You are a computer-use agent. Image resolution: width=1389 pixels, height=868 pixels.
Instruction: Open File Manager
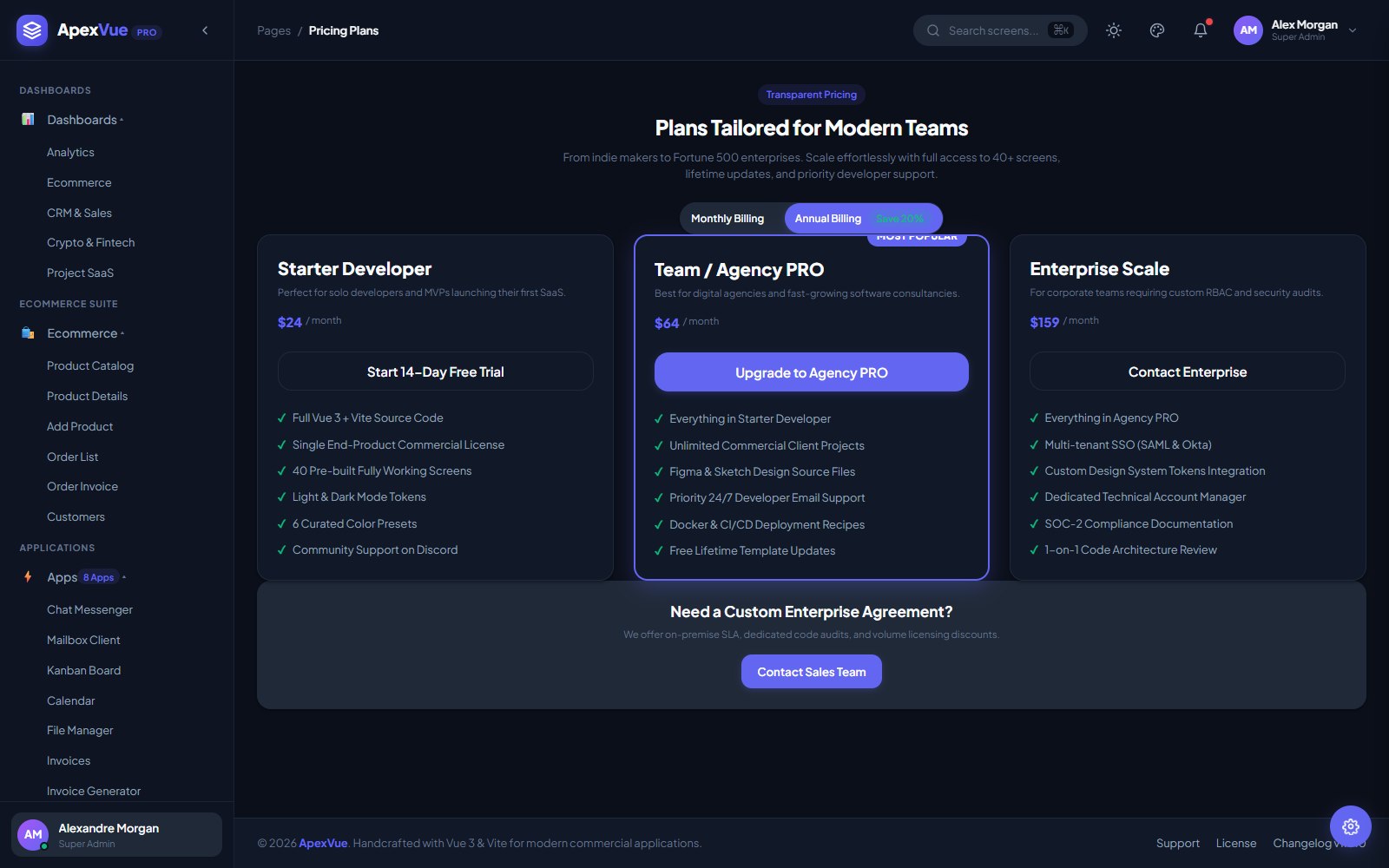click(x=80, y=730)
